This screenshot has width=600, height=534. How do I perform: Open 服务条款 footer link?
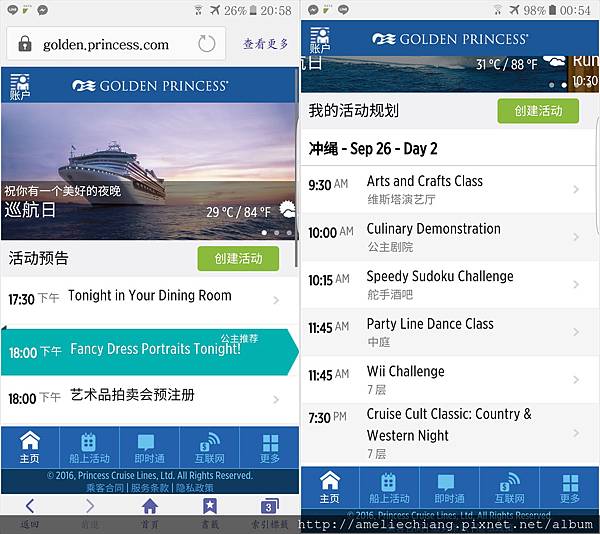[150, 488]
